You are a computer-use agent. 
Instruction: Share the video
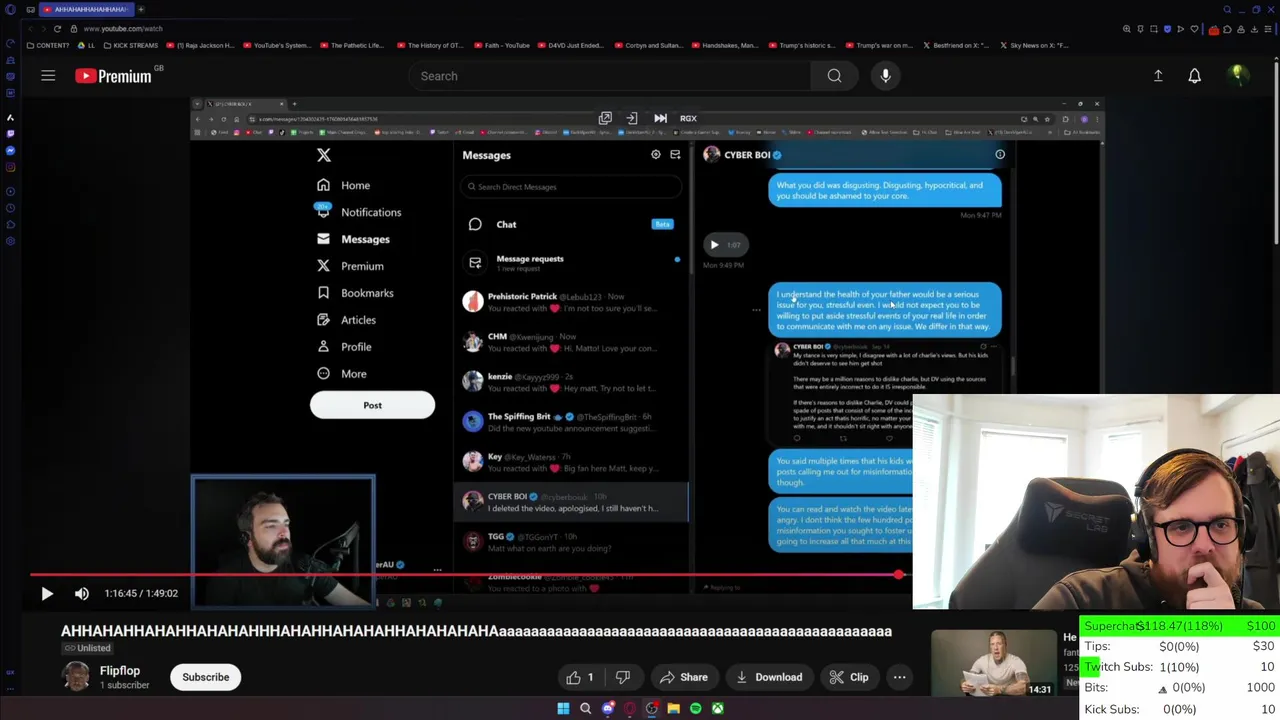coord(684,677)
